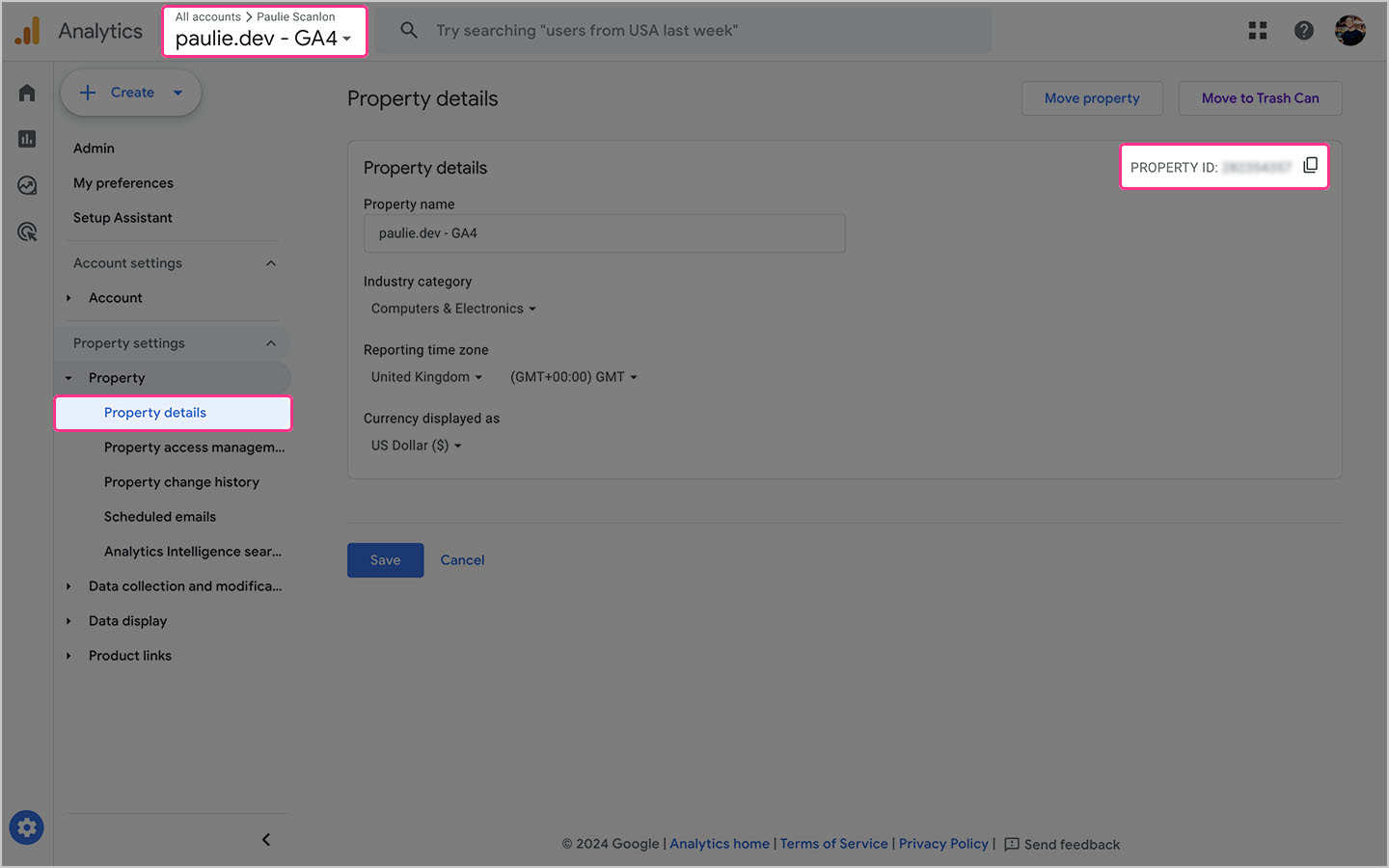This screenshot has width=1389, height=868.
Task: Open the Admin gear at bottom left
Action: tap(26, 827)
